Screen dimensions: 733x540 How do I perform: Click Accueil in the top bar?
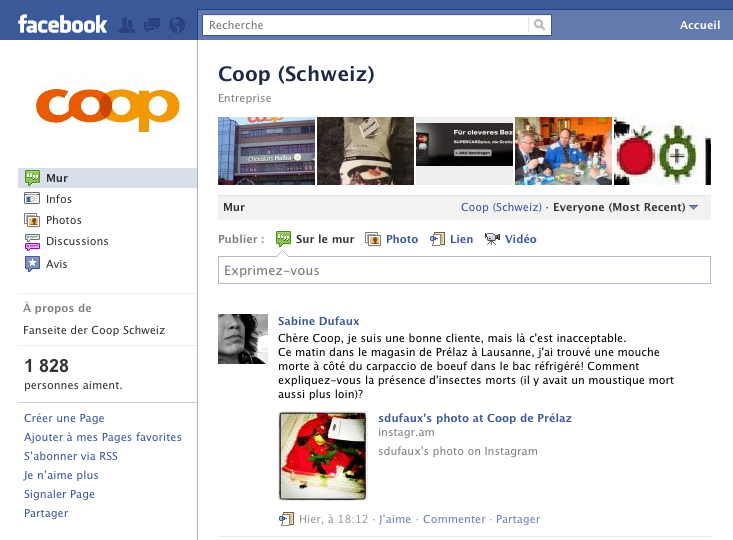[x=700, y=25]
